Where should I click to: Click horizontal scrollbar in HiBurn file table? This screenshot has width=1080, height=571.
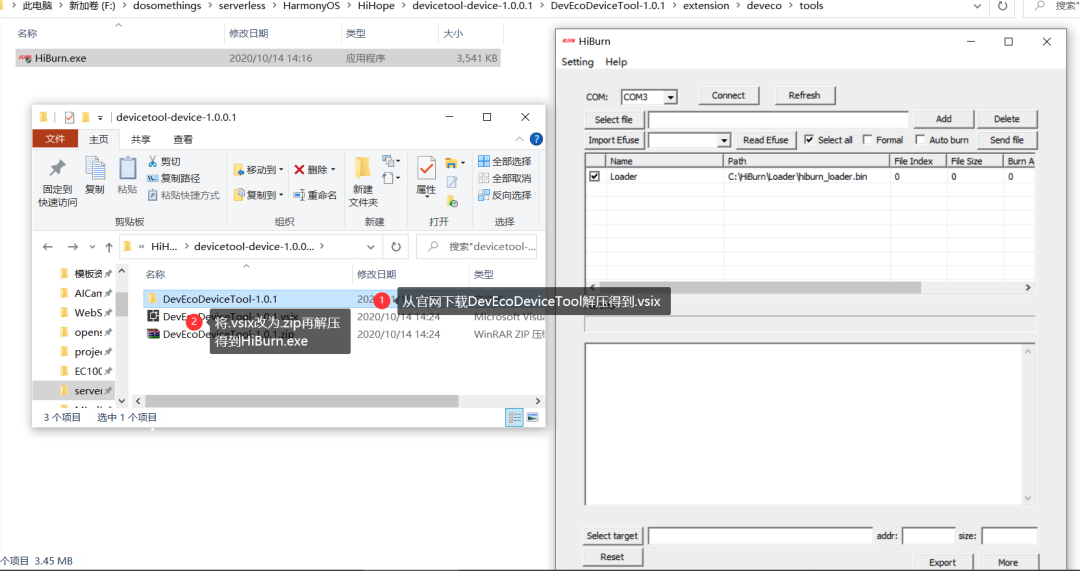click(x=810, y=287)
